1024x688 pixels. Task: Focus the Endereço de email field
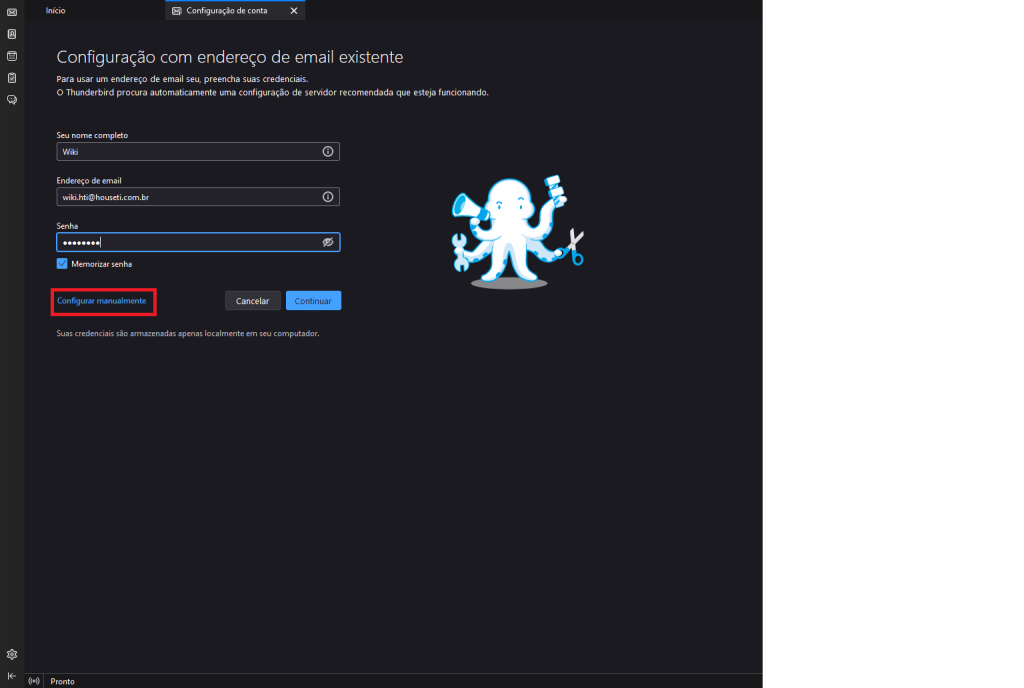[198, 196]
